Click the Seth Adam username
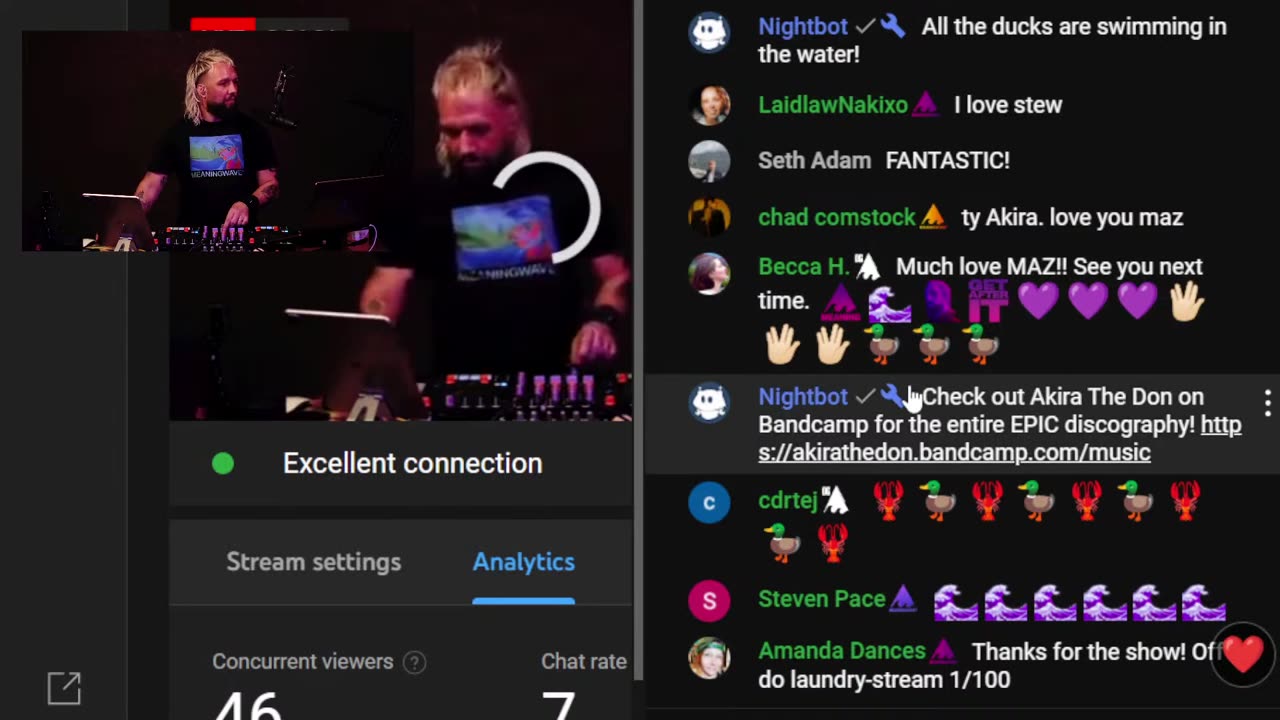Viewport: 1280px width, 720px height. [x=815, y=160]
